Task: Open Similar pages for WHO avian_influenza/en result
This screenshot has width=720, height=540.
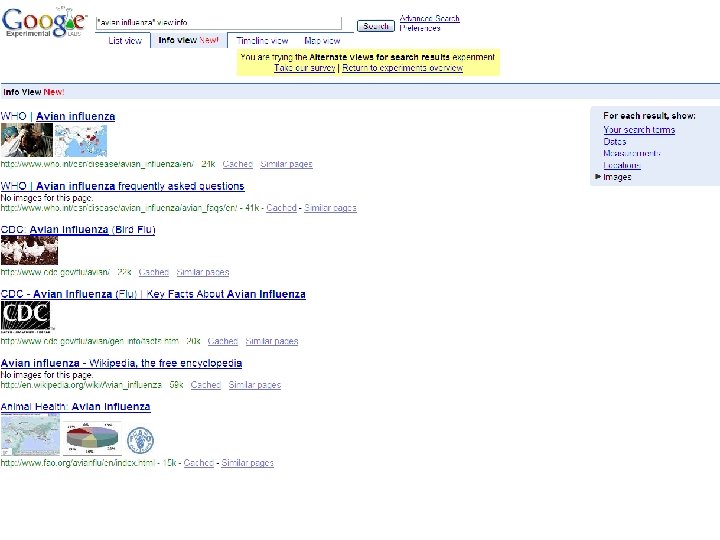Action: click(286, 164)
